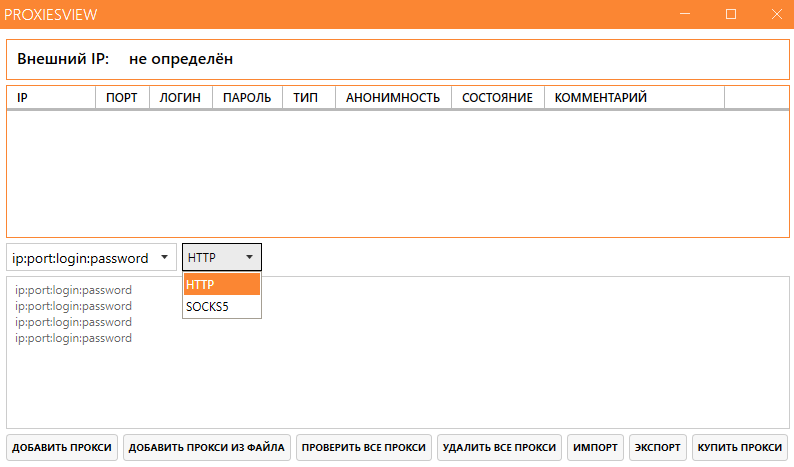Minimize the PROXIESVIEW window

[x=685, y=14]
